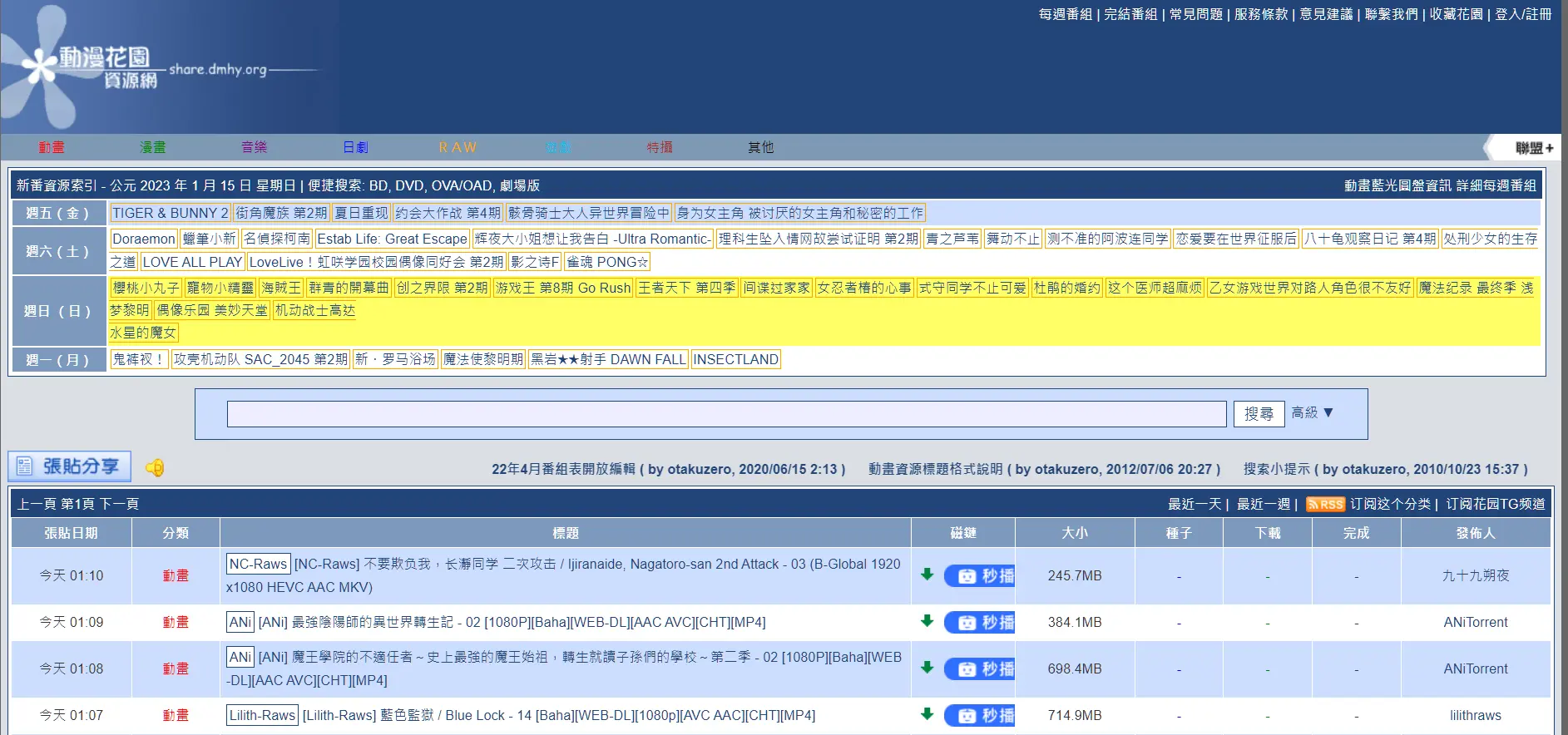Screen dimensions: 1568x735
Task: Select Doraemon in Saturday list
Action: click(144, 239)
